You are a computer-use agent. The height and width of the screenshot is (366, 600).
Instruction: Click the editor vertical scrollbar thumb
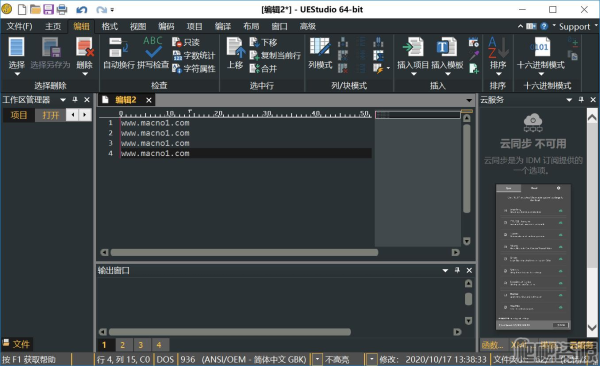[466, 169]
